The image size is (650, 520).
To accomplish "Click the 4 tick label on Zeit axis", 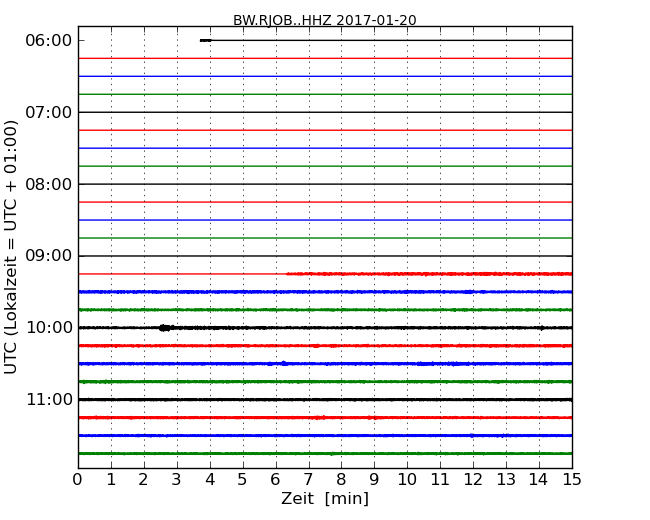I will coord(210,480).
